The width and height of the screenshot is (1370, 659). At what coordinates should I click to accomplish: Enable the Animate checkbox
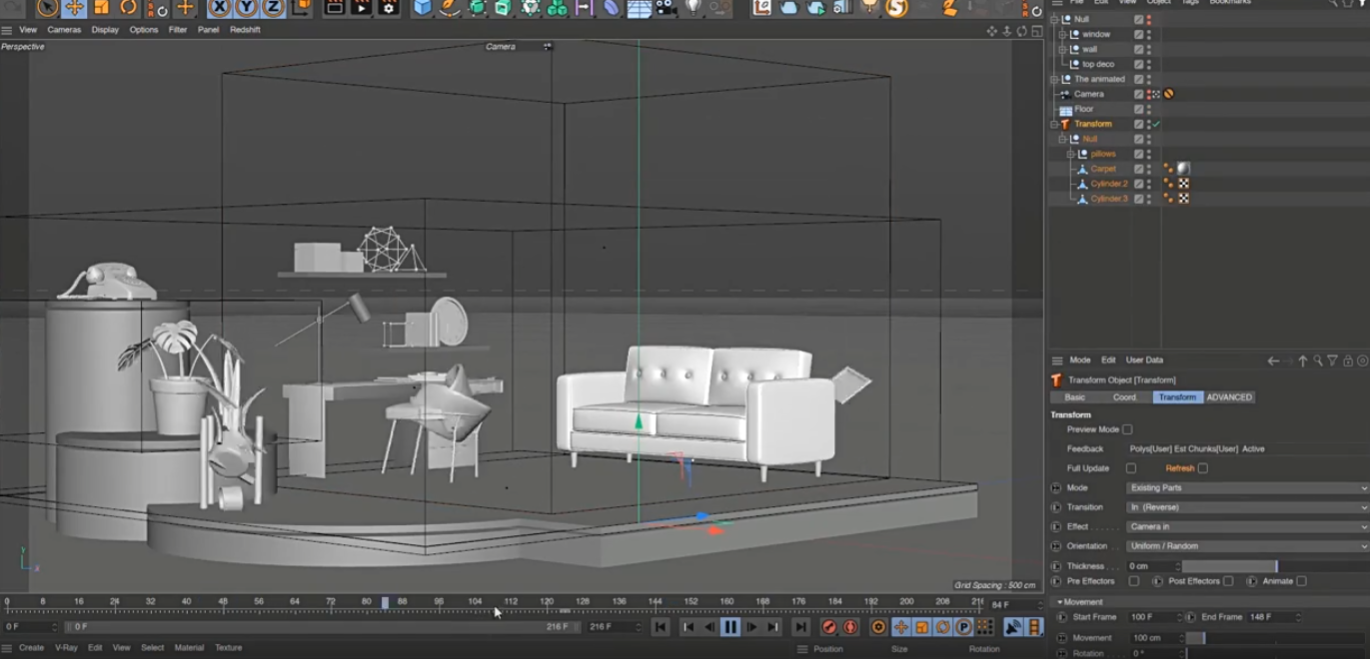click(1301, 581)
